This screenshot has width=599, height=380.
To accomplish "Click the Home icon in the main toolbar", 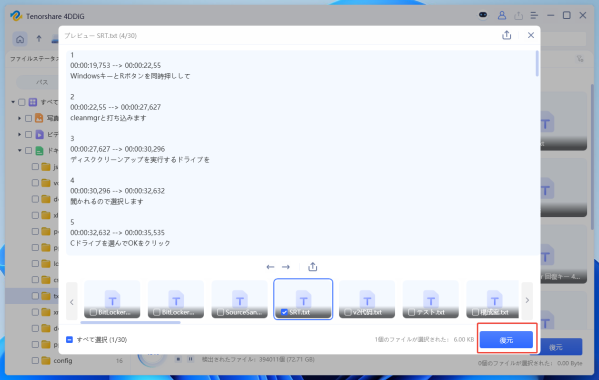I will [x=20, y=39].
